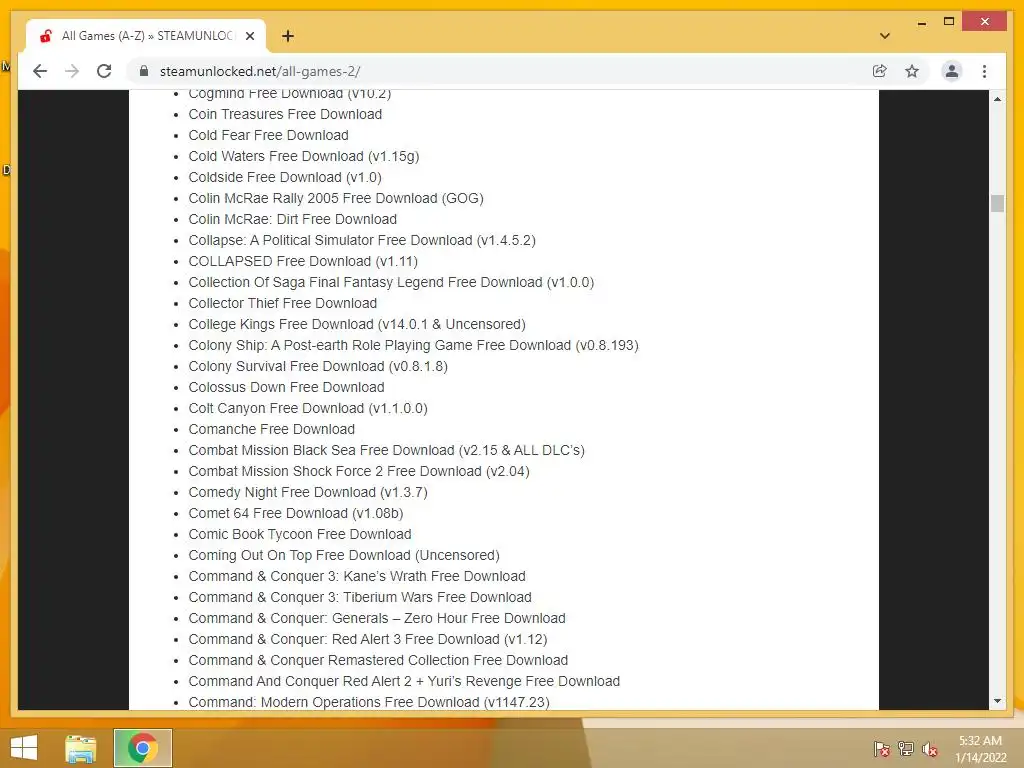The image size is (1024, 768).
Task: Open Colin McRae Rally 2005 link
Action: click(x=336, y=198)
